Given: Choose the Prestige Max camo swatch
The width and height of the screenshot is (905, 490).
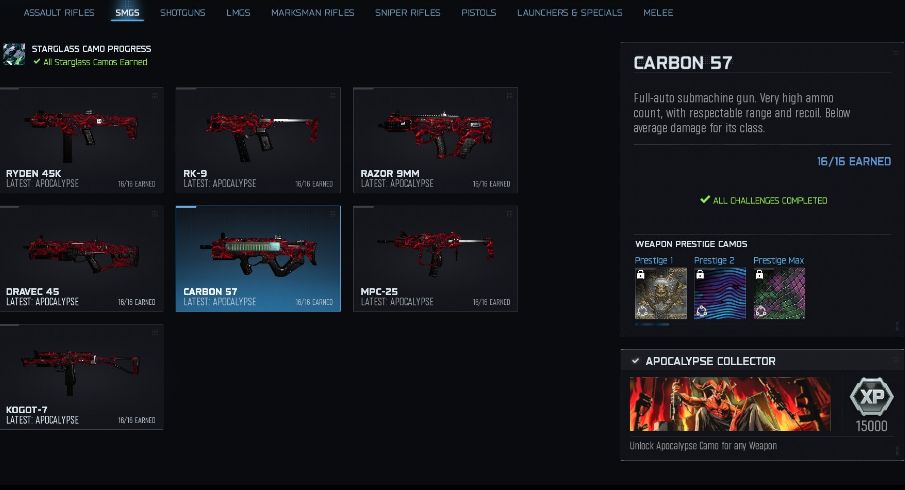Looking at the screenshot, I should point(779,293).
